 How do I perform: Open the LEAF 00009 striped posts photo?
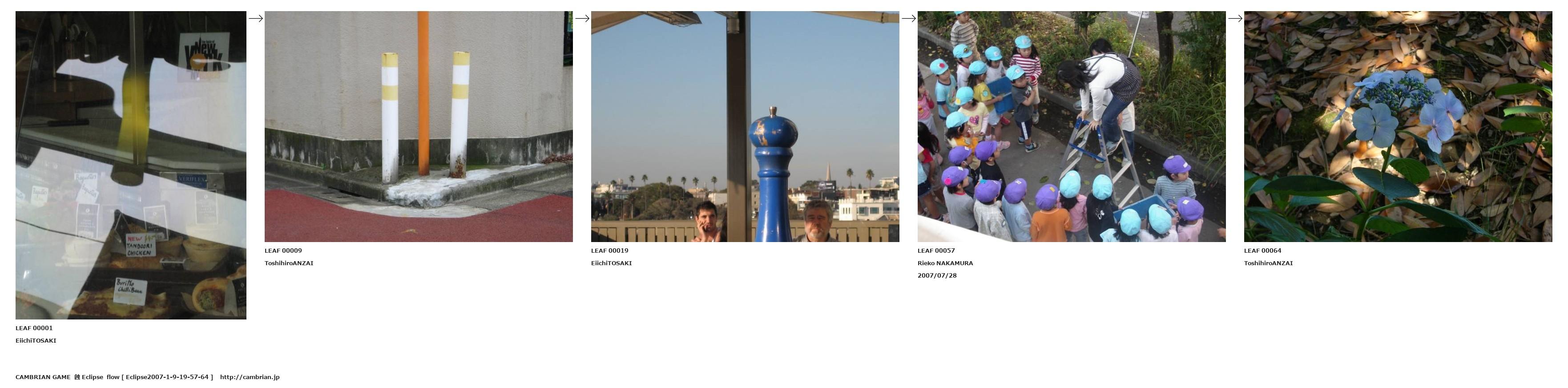pos(419,127)
